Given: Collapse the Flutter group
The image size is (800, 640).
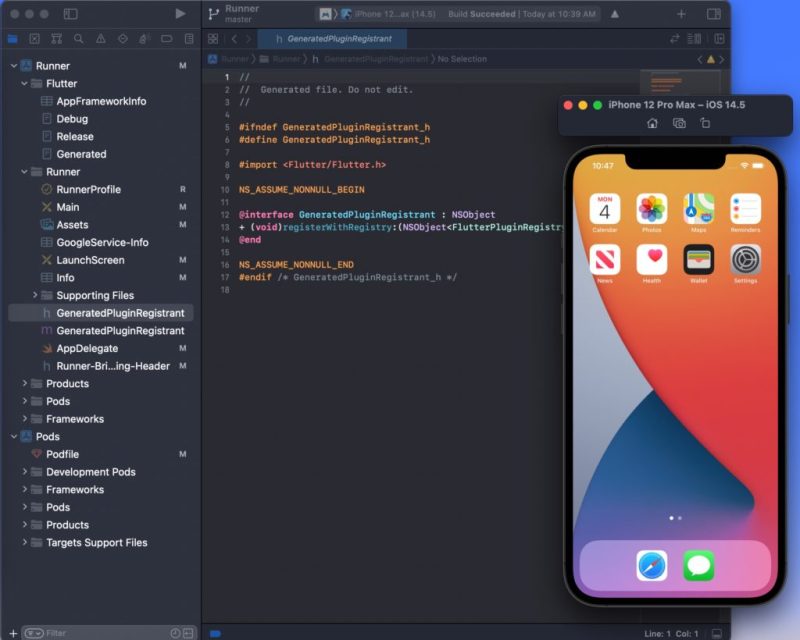Looking at the screenshot, I should [24, 83].
